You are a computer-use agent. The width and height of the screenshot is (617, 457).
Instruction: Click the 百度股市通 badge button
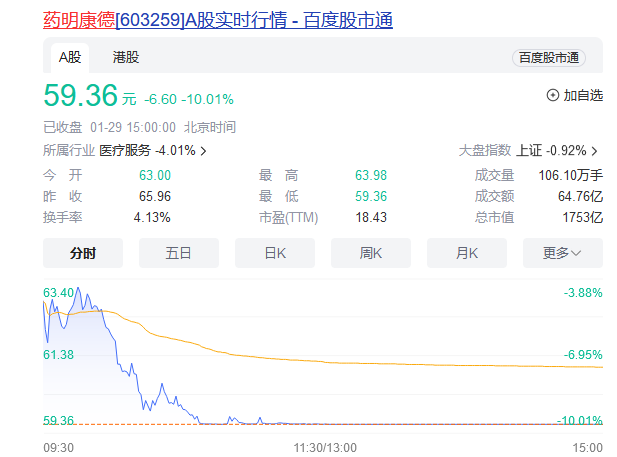(x=549, y=58)
